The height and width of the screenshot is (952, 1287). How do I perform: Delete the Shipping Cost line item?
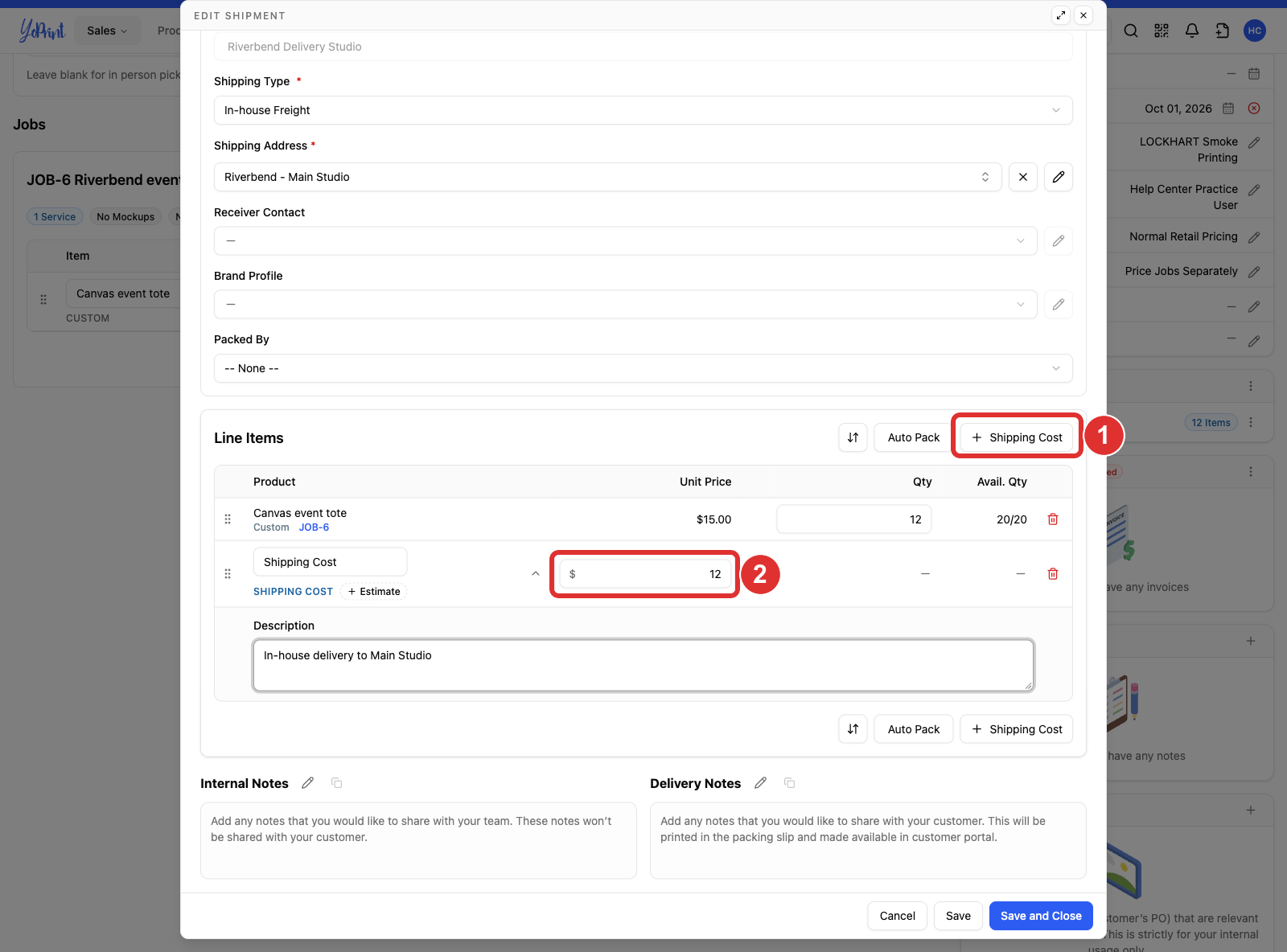(1053, 574)
